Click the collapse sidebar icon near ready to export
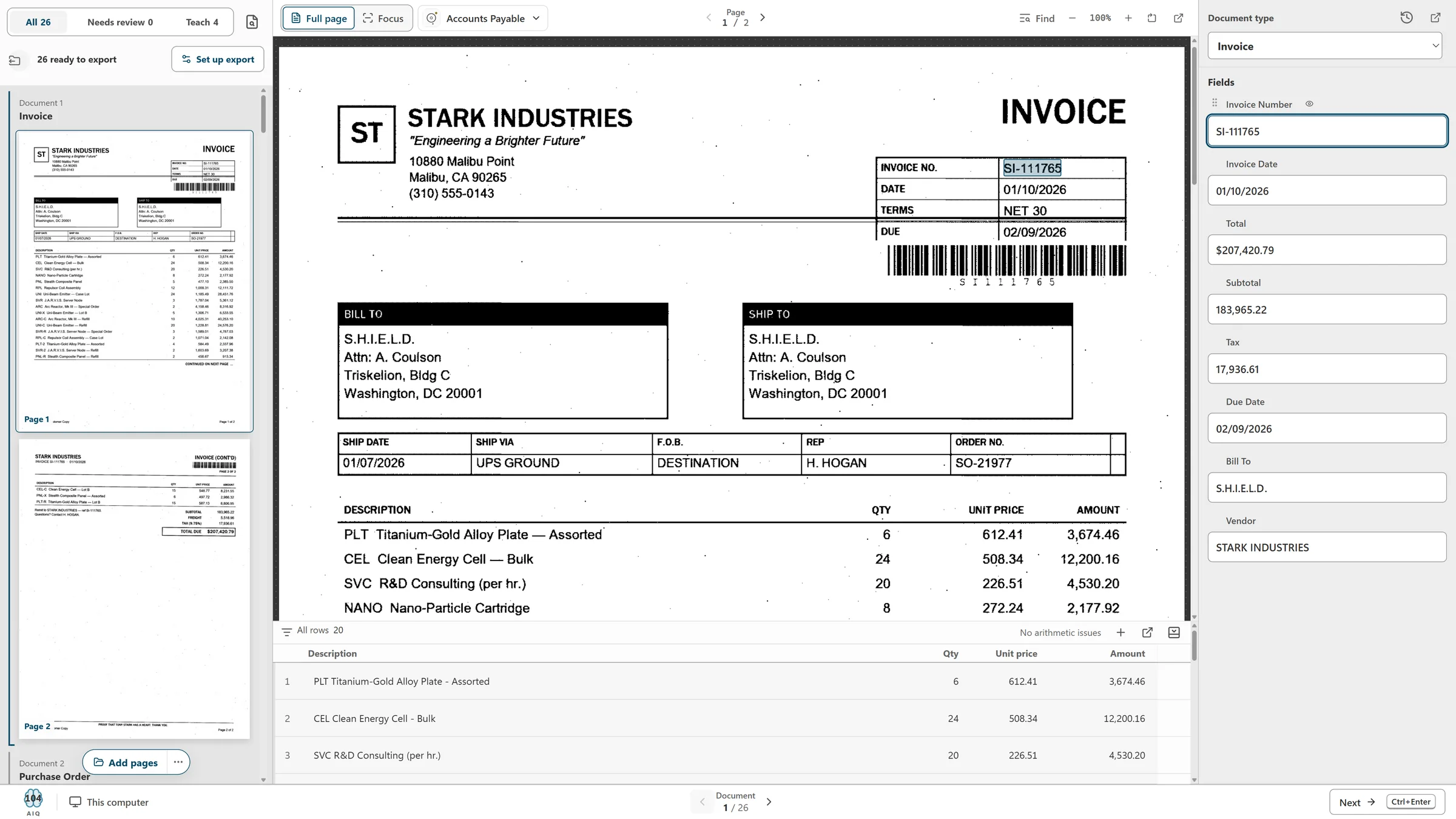Image resolution: width=1456 pixels, height=819 pixels. [x=15, y=60]
